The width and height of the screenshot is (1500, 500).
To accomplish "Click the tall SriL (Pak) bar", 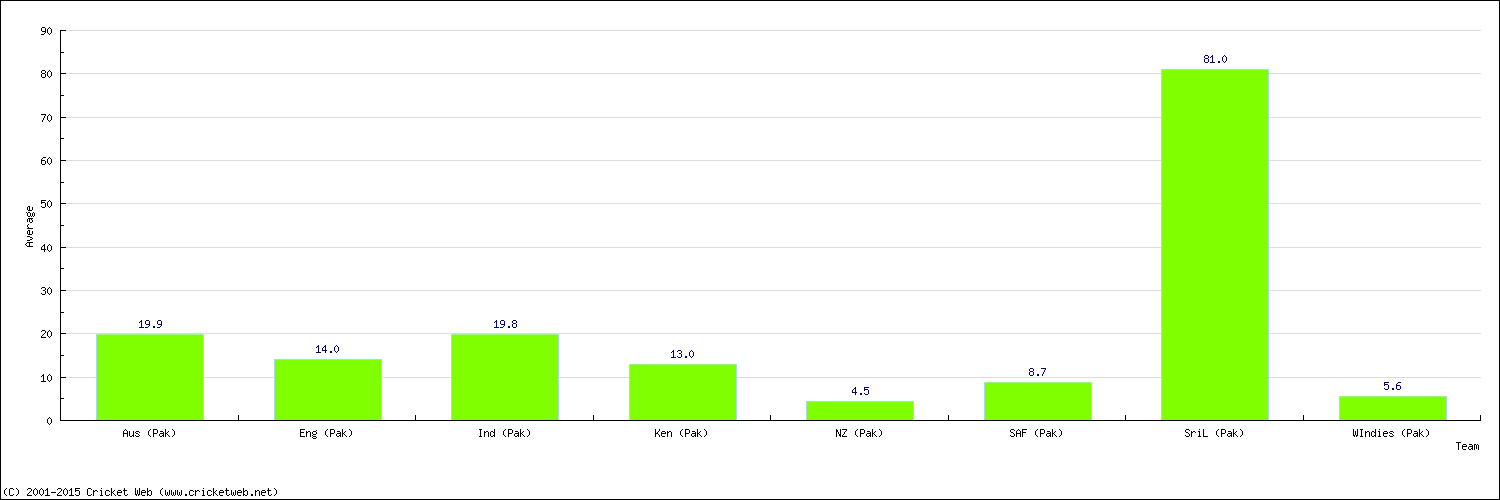I will pyautogui.click(x=1215, y=245).
